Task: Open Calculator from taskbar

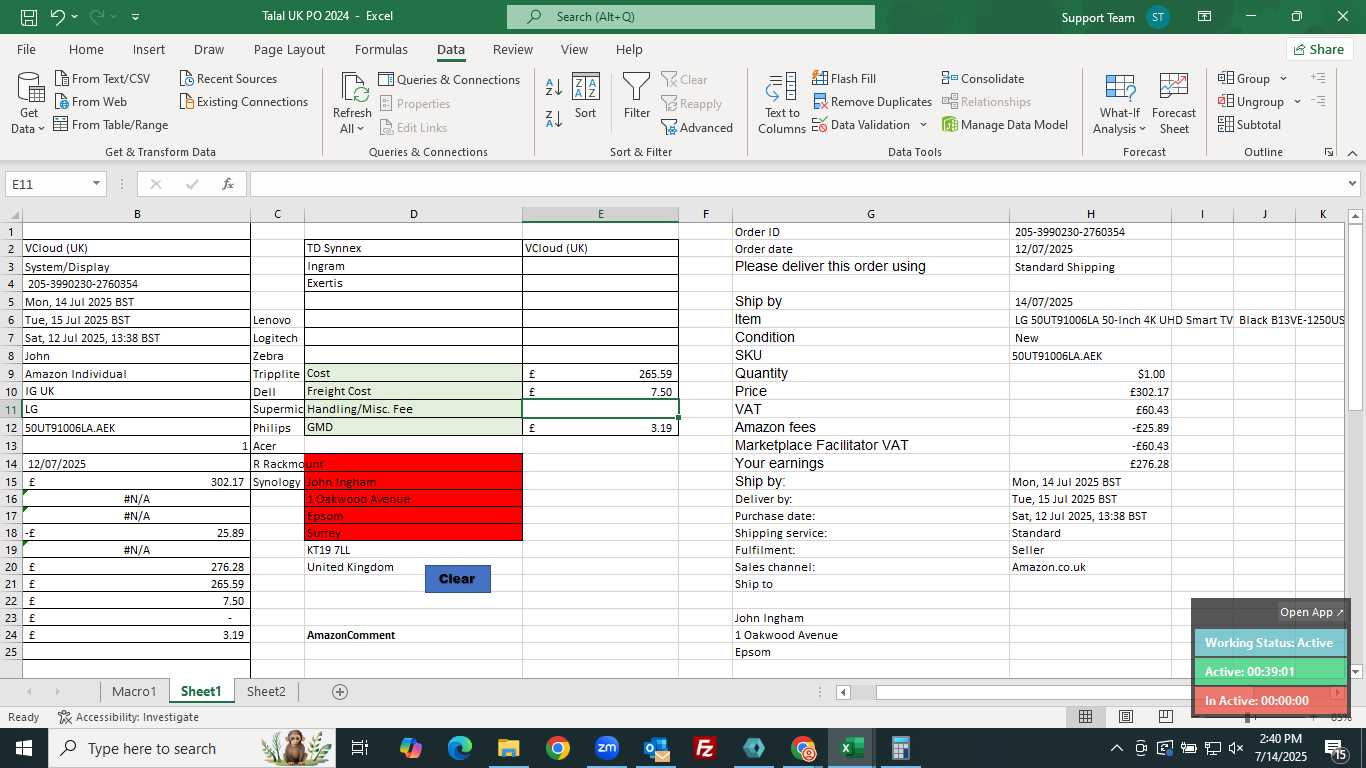Action: (900, 748)
